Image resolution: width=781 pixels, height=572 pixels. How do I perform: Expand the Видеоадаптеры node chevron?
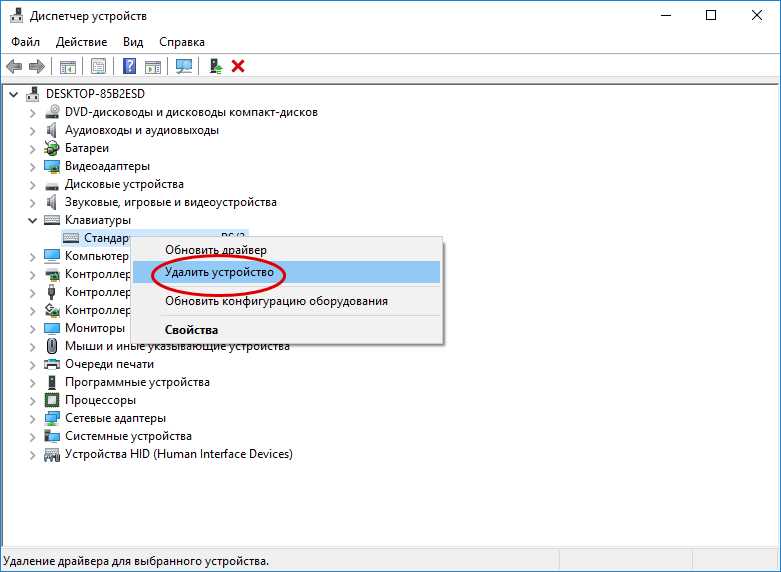33,167
